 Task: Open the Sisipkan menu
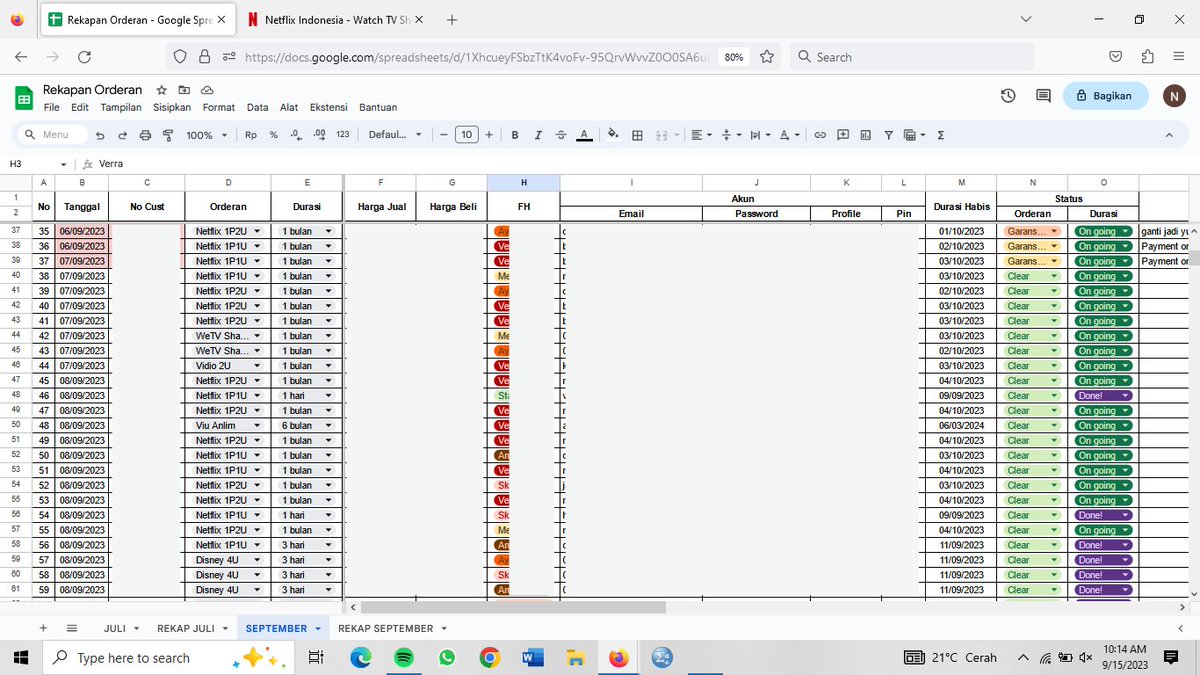point(172,107)
